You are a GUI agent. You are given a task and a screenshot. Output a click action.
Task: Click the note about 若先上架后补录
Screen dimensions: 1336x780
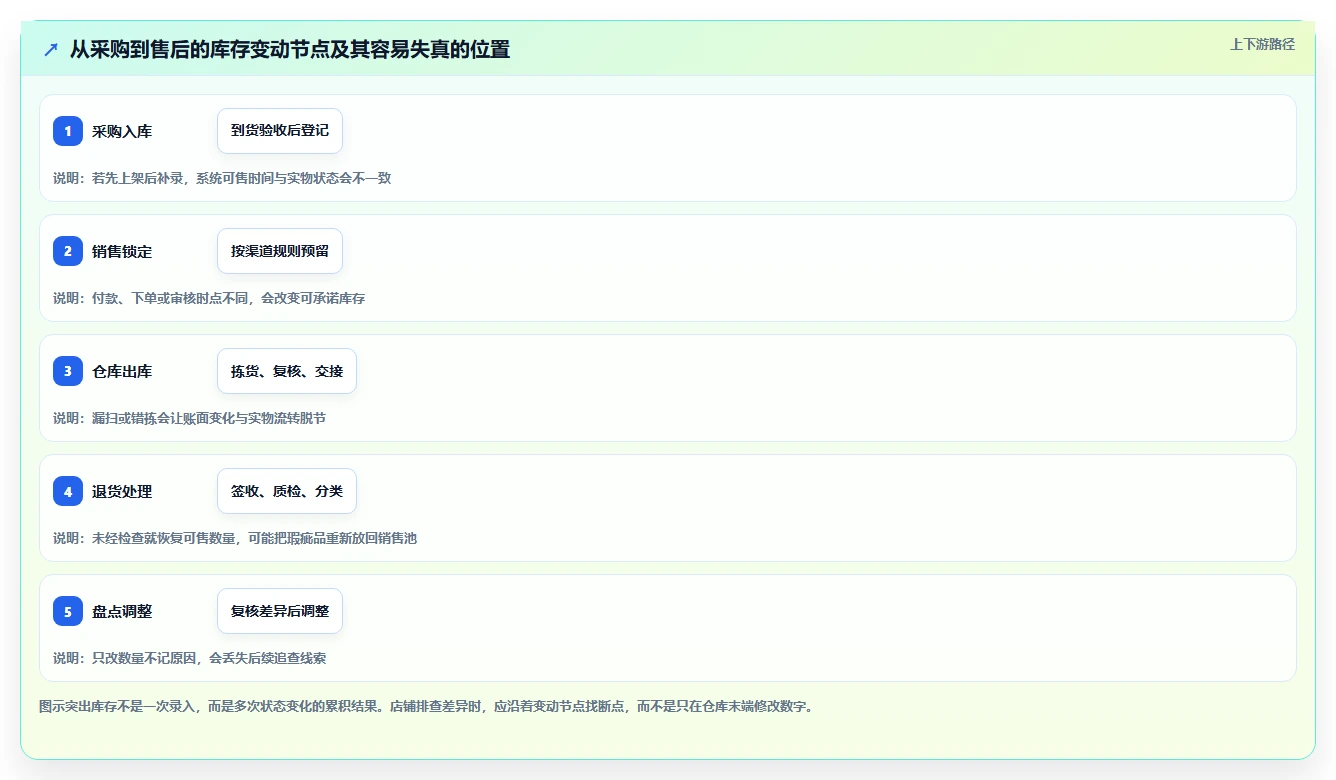pyautogui.click(x=222, y=178)
